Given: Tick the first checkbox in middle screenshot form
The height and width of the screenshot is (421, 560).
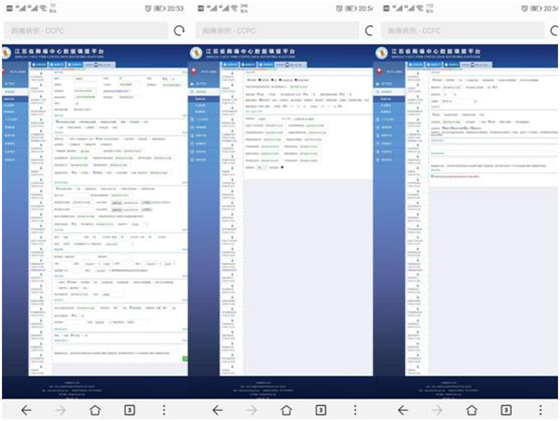Looking at the screenshot, I should 248,80.
